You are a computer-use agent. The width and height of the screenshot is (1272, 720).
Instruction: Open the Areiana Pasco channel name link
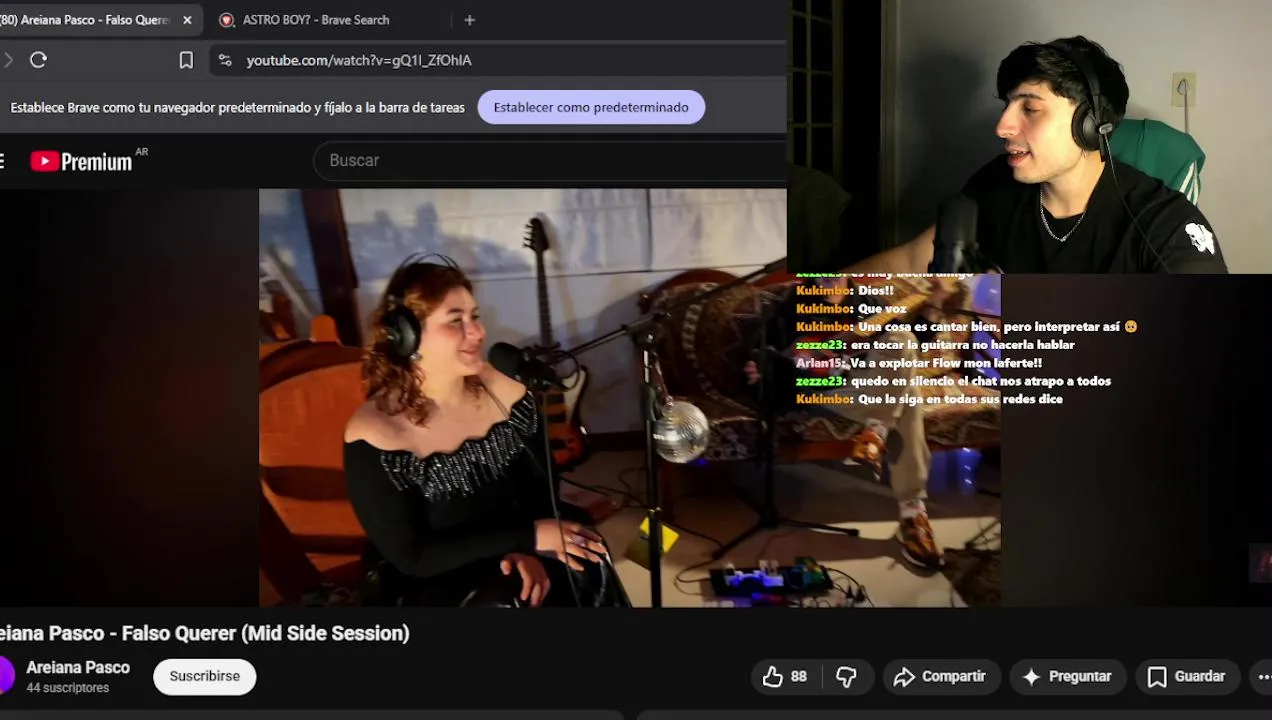click(78, 667)
